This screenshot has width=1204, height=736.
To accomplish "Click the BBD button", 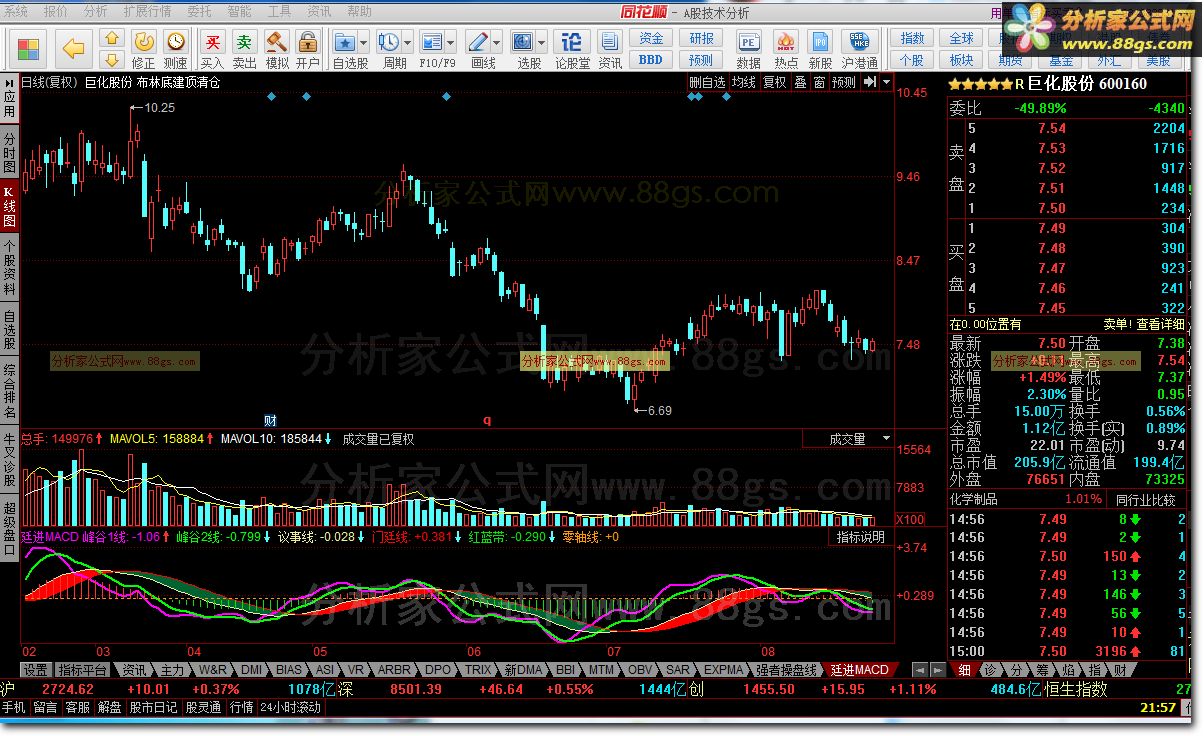I will pos(652,59).
